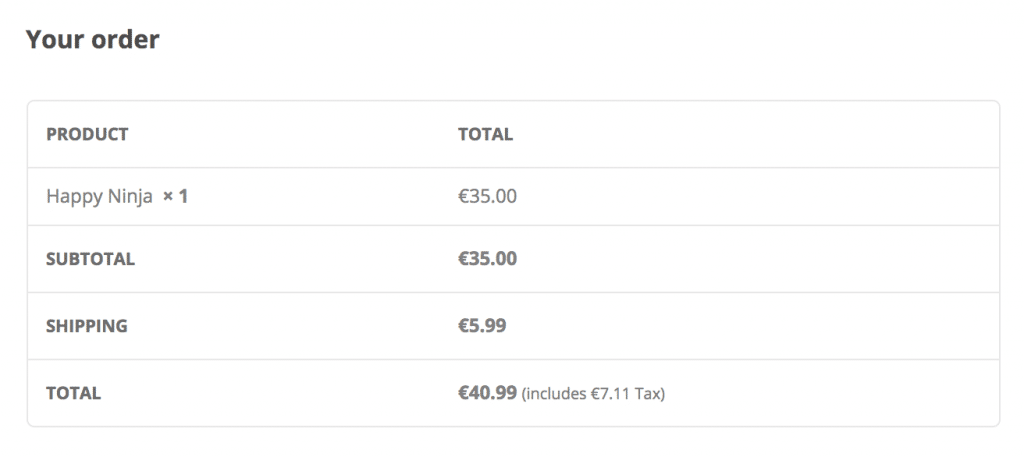Screen dimensions: 1024x457
Task: Select the SHIPPING row label
Action: tap(87, 326)
